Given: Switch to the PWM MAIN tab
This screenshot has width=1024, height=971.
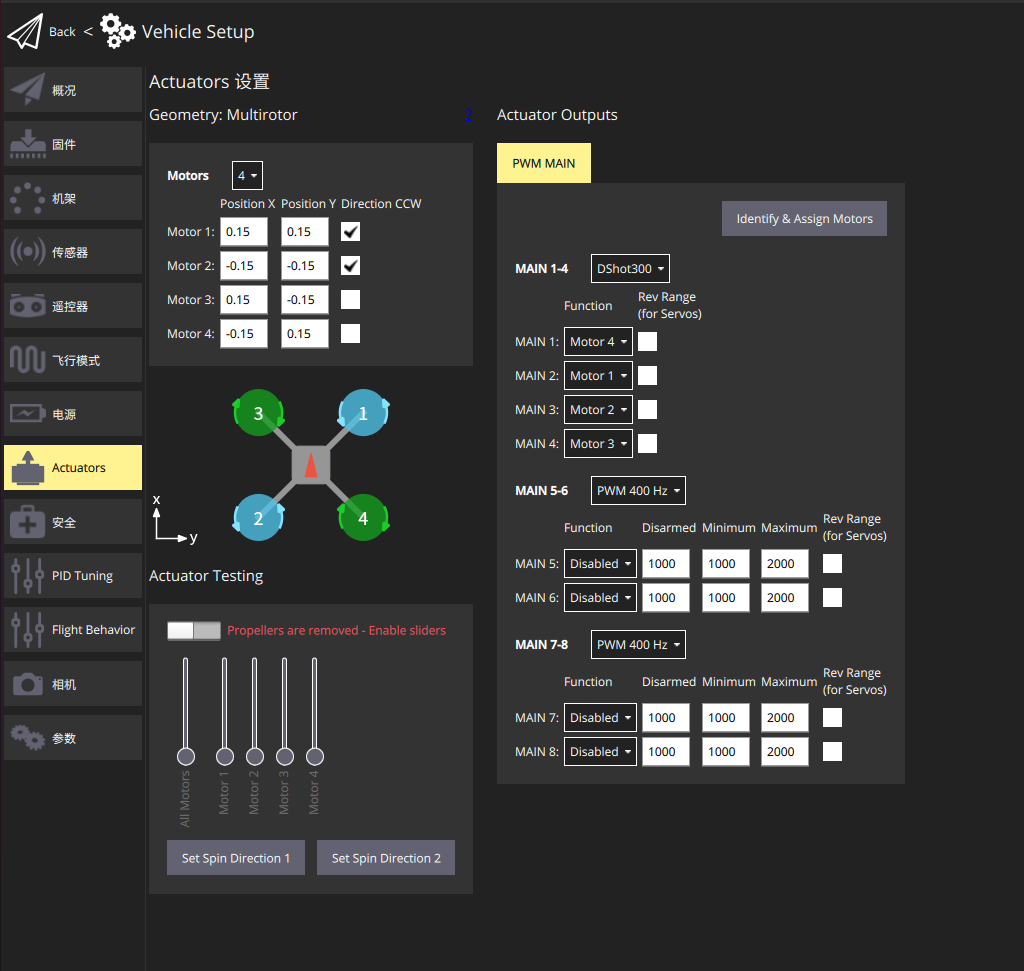Looking at the screenshot, I should click(x=543, y=163).
